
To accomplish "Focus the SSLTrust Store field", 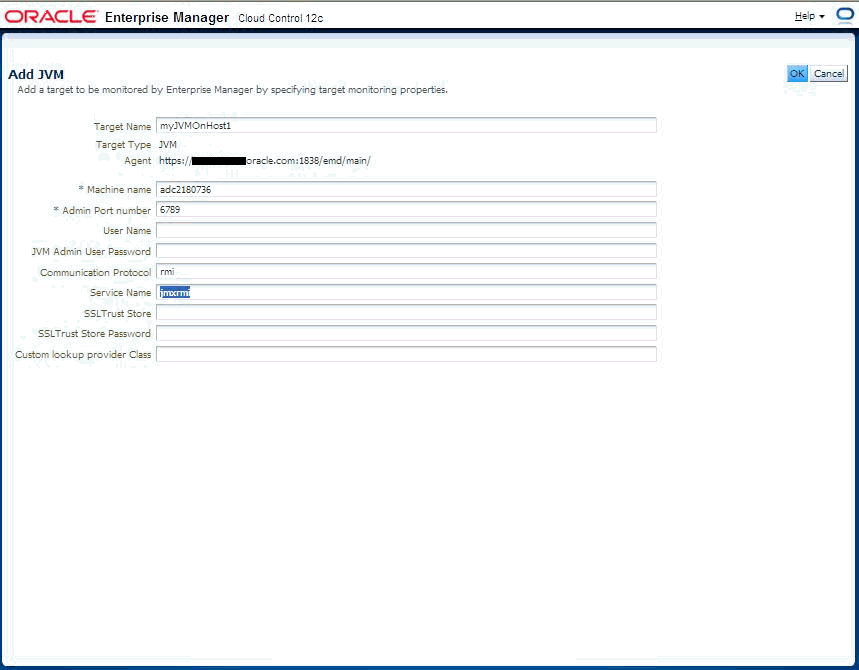I will [406, 313].
